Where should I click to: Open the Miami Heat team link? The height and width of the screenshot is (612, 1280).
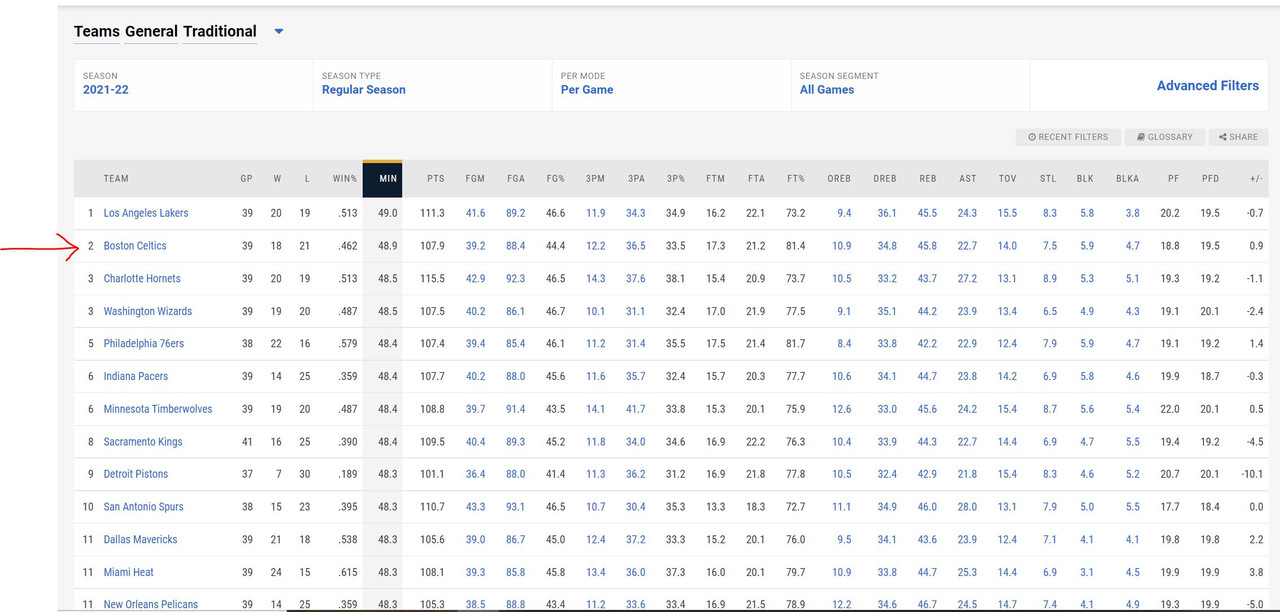(x=129, y=572)
